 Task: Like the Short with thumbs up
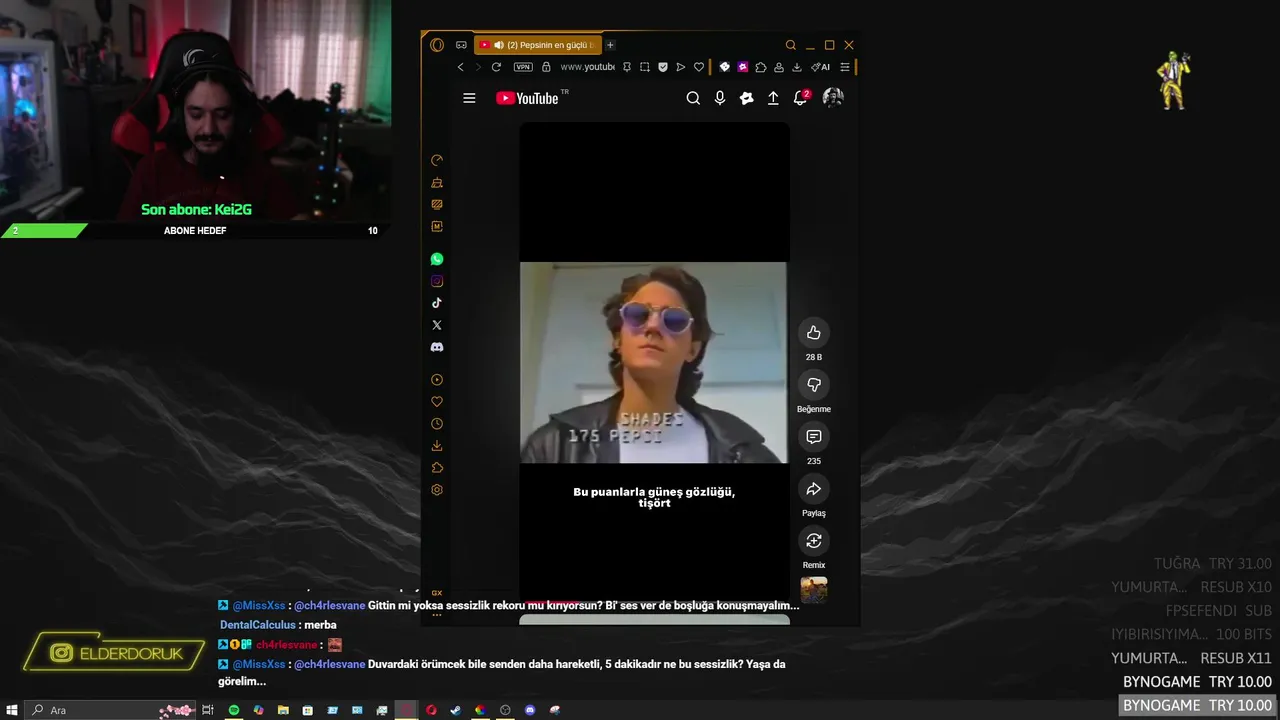tap(814, 333)
